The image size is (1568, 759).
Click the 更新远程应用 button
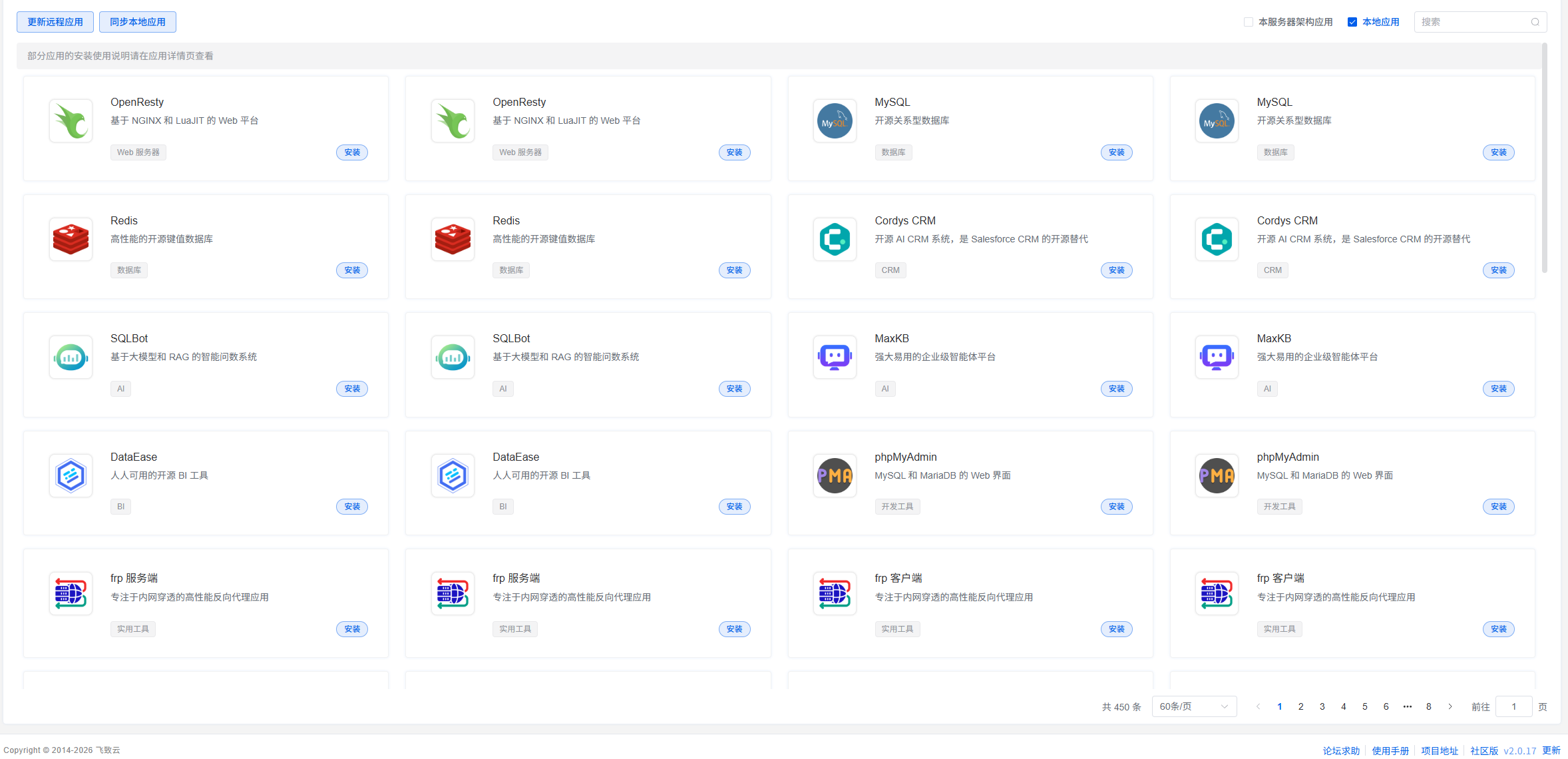point(55,22)
